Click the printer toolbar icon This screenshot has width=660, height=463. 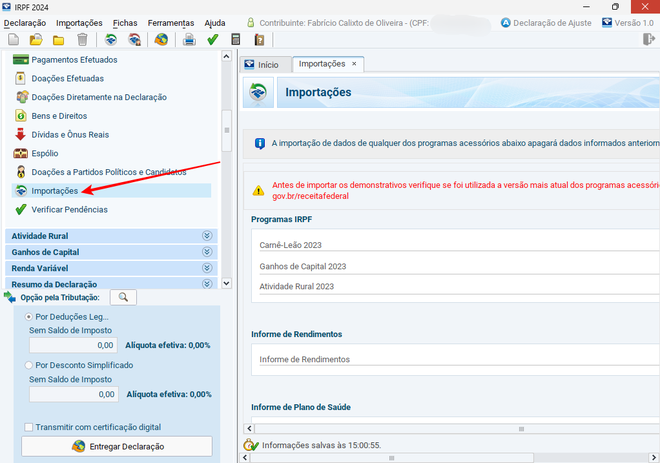189,40
